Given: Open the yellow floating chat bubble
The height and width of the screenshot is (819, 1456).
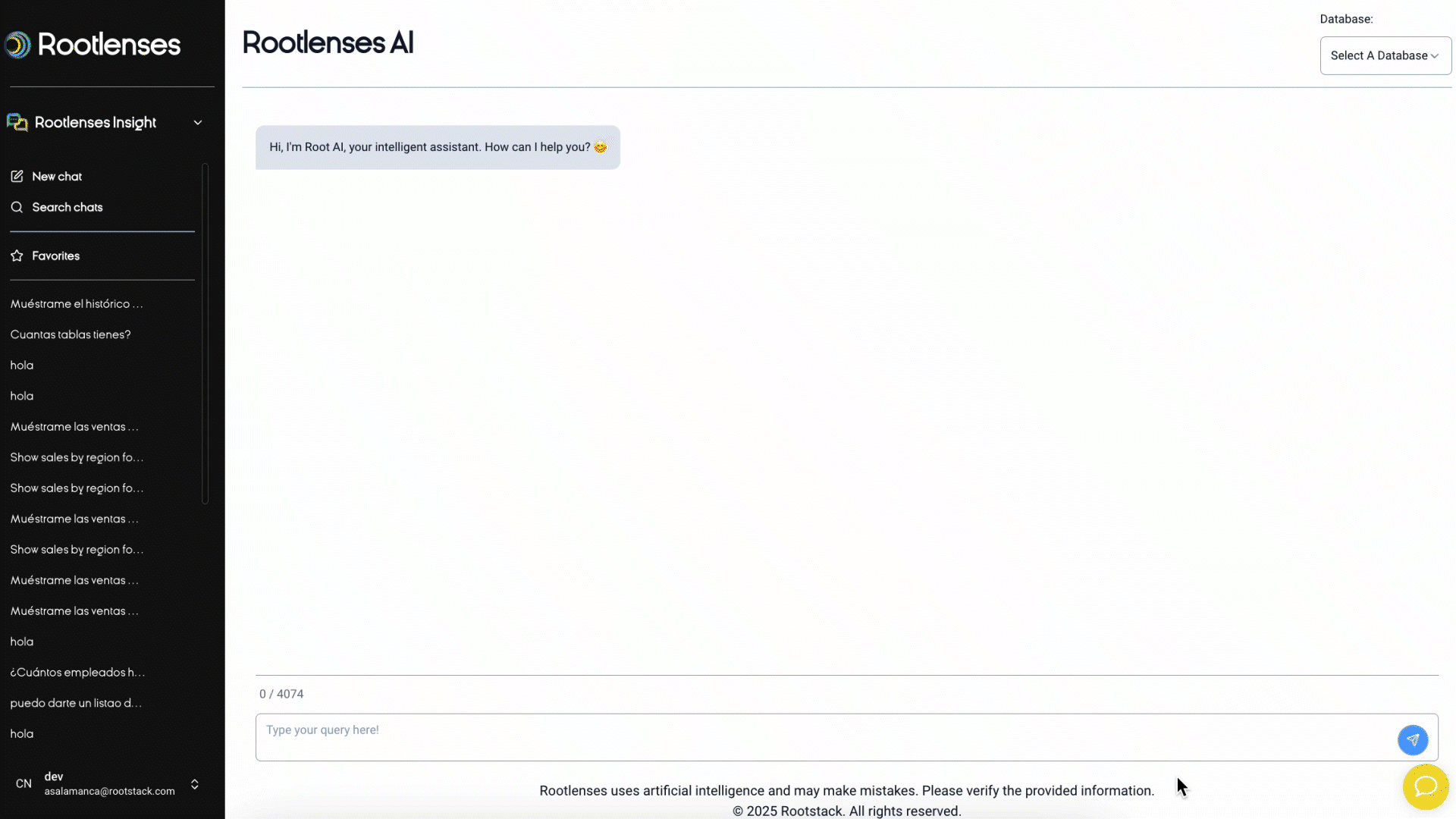Looking at the screenshot, I should coord(1425,786).
